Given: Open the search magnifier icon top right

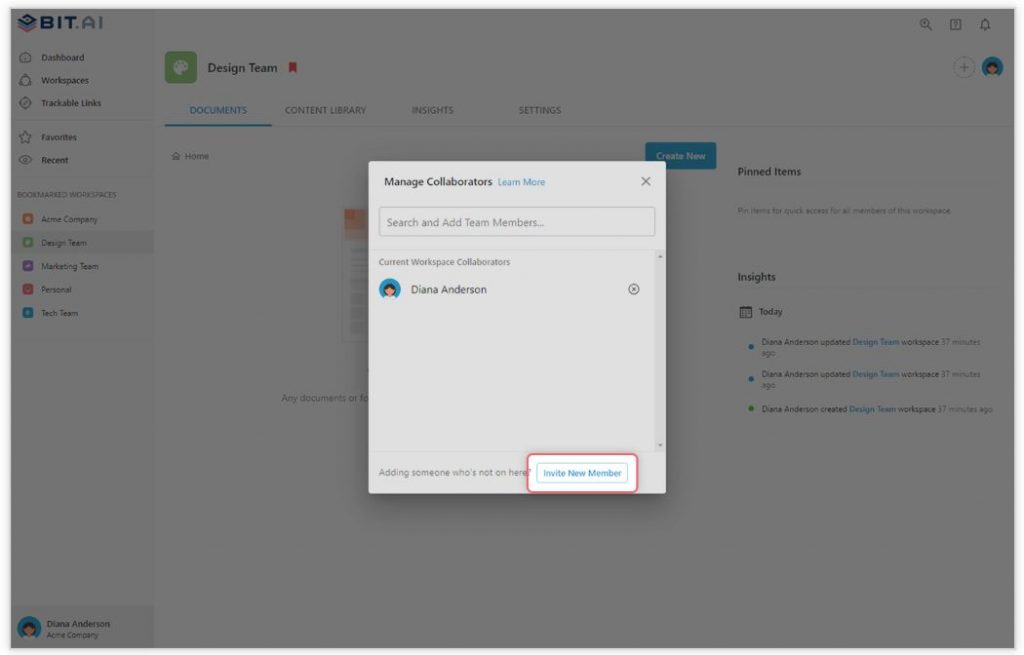Looking at the screenshot, I should (925, 24).
